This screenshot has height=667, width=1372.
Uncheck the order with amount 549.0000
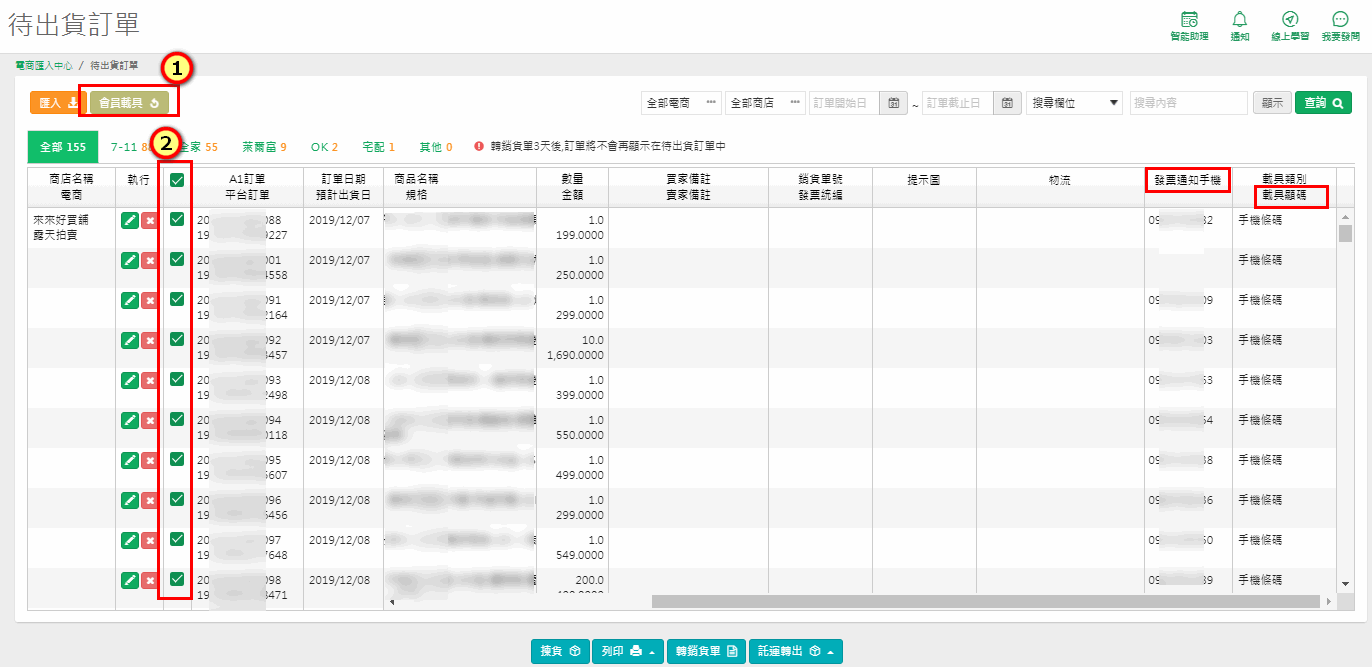[x=177, y=539]
